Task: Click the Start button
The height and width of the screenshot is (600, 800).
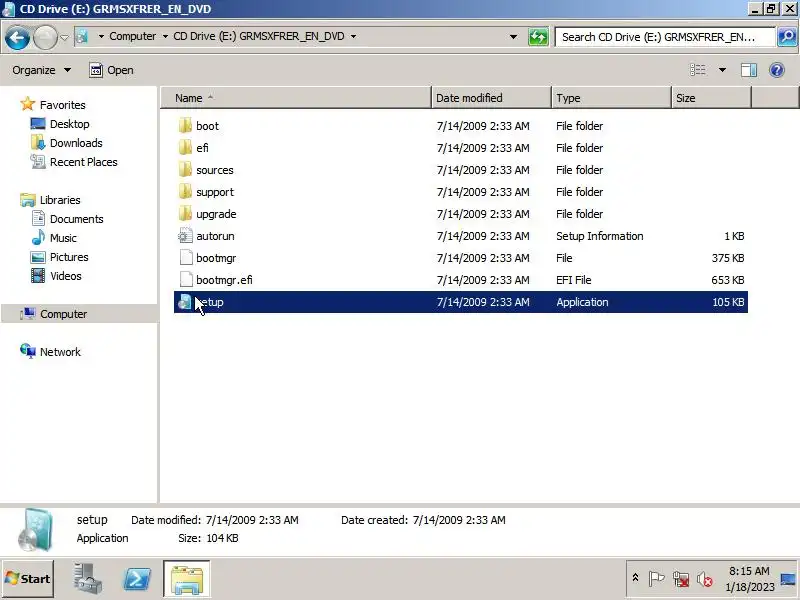Action: click(28, 579)
